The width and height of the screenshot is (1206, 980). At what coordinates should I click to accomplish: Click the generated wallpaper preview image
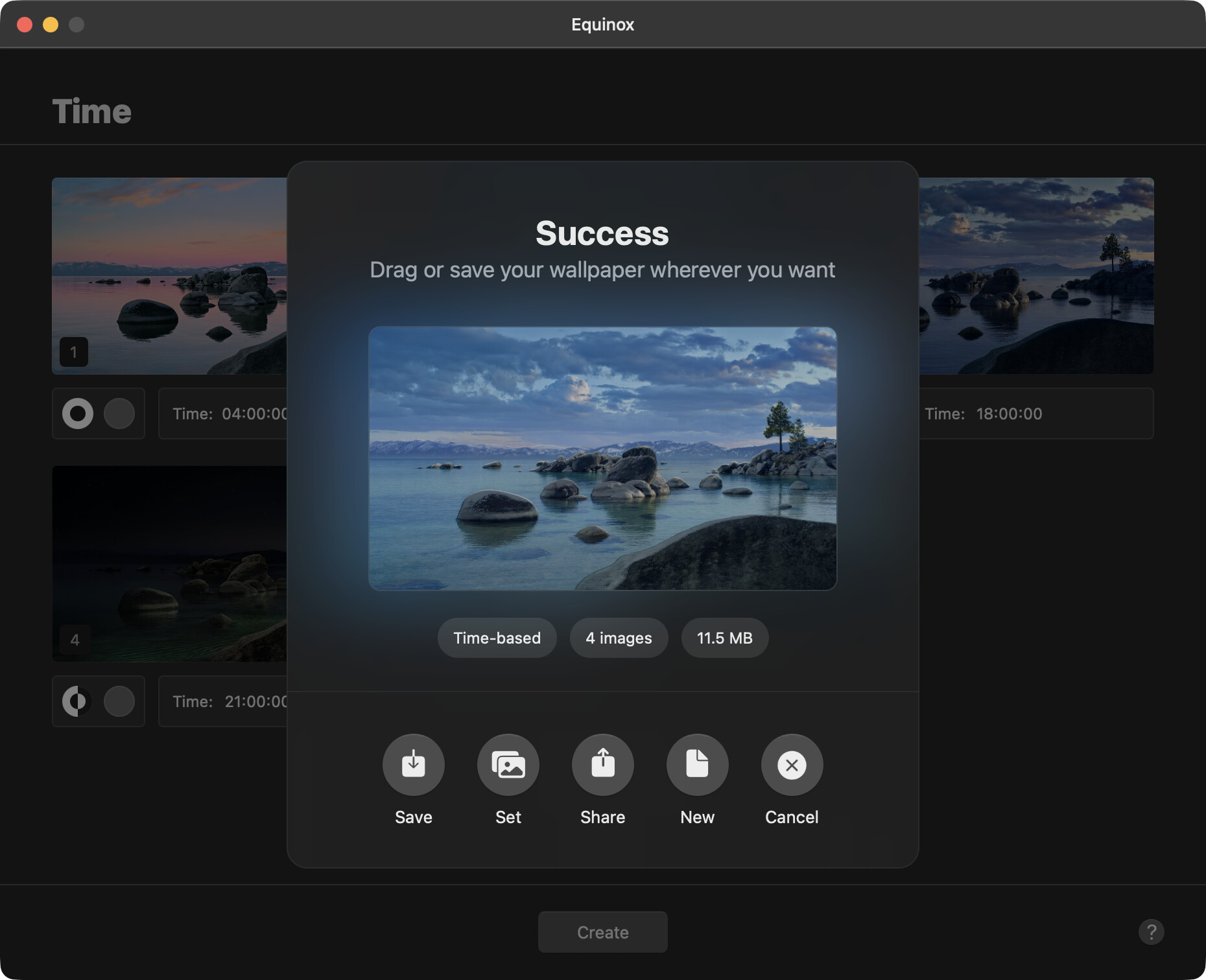pos(602,458)
